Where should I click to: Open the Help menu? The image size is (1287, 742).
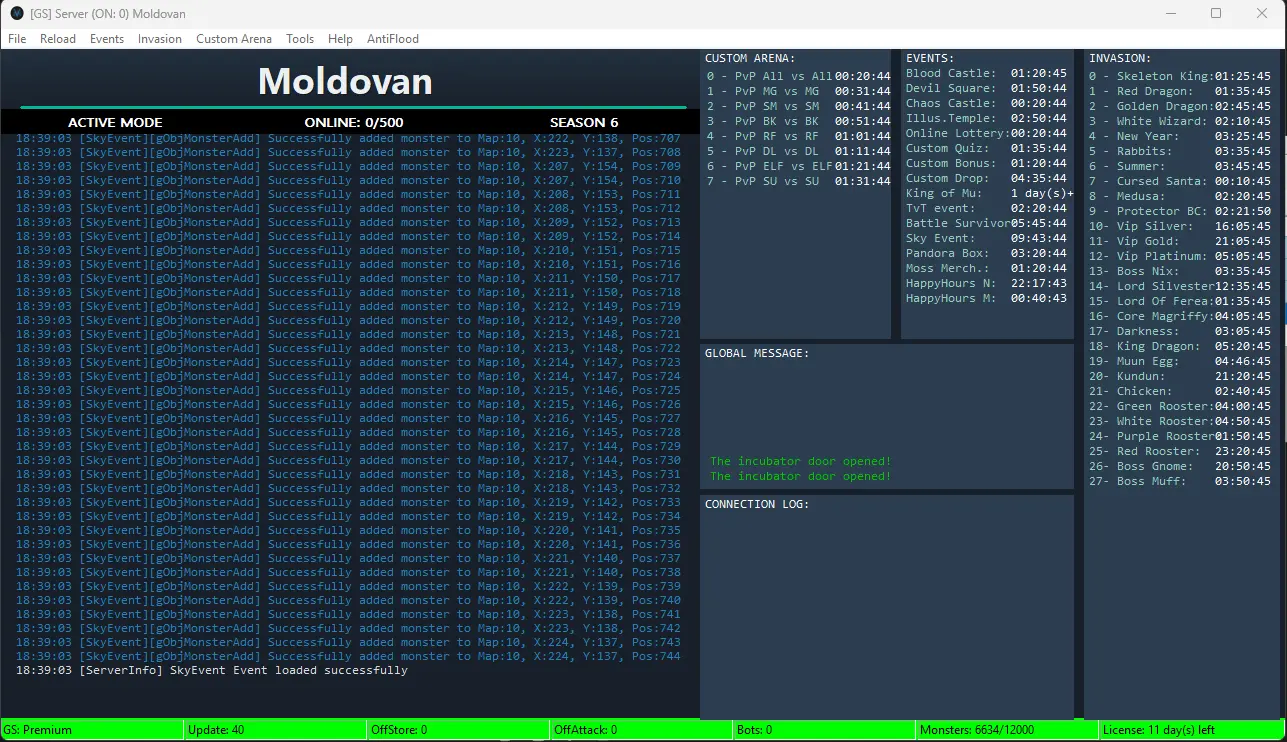(340, 39)
